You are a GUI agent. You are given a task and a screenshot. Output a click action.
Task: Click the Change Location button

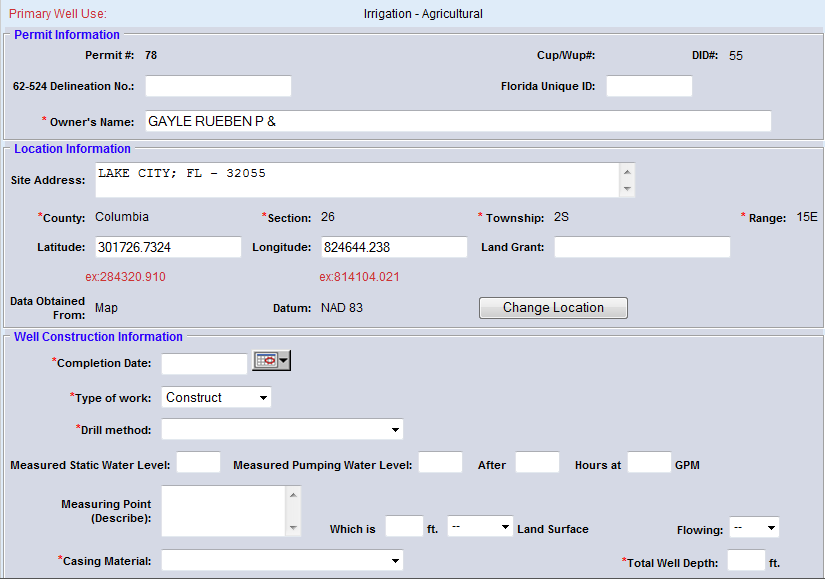coord(553,308)
